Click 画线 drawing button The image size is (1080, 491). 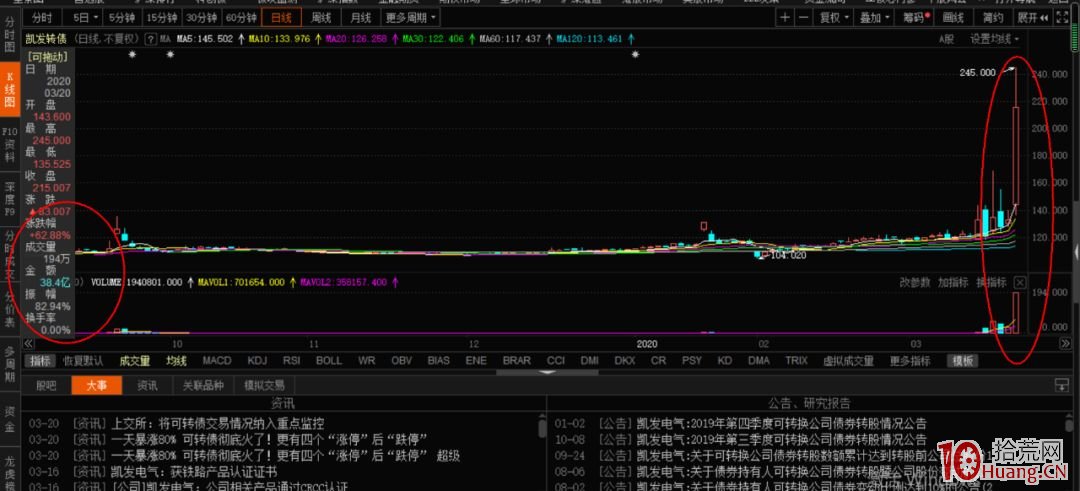point(953,18)
